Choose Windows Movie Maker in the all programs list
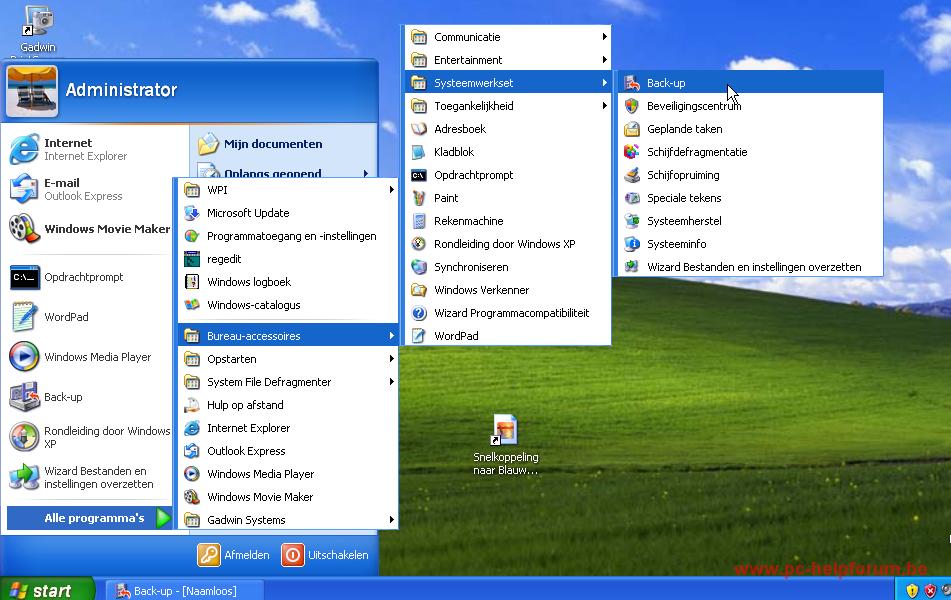This screenshot has height=600, width=951. point(288,497)
